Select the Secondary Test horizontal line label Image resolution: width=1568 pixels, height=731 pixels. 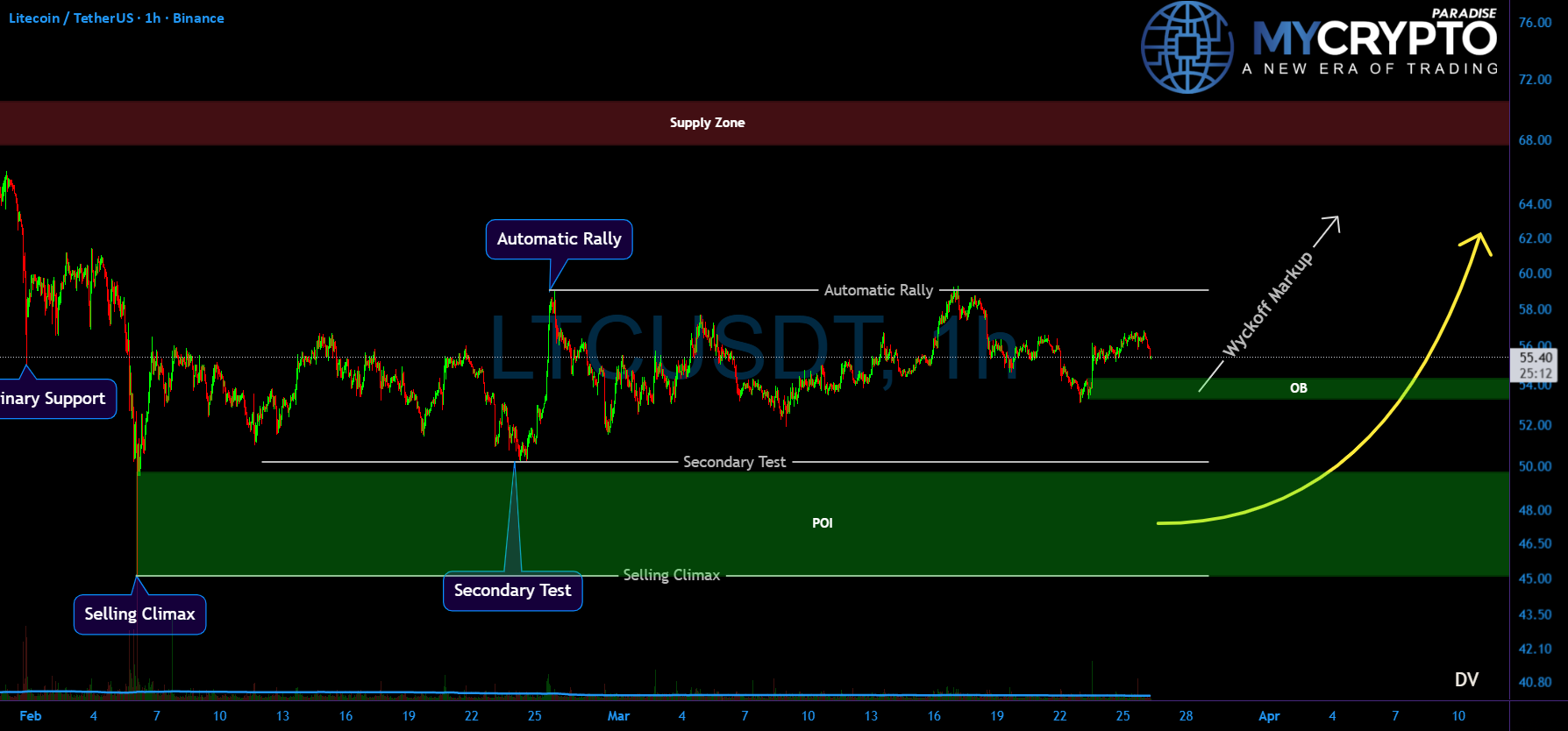point(735,462)
